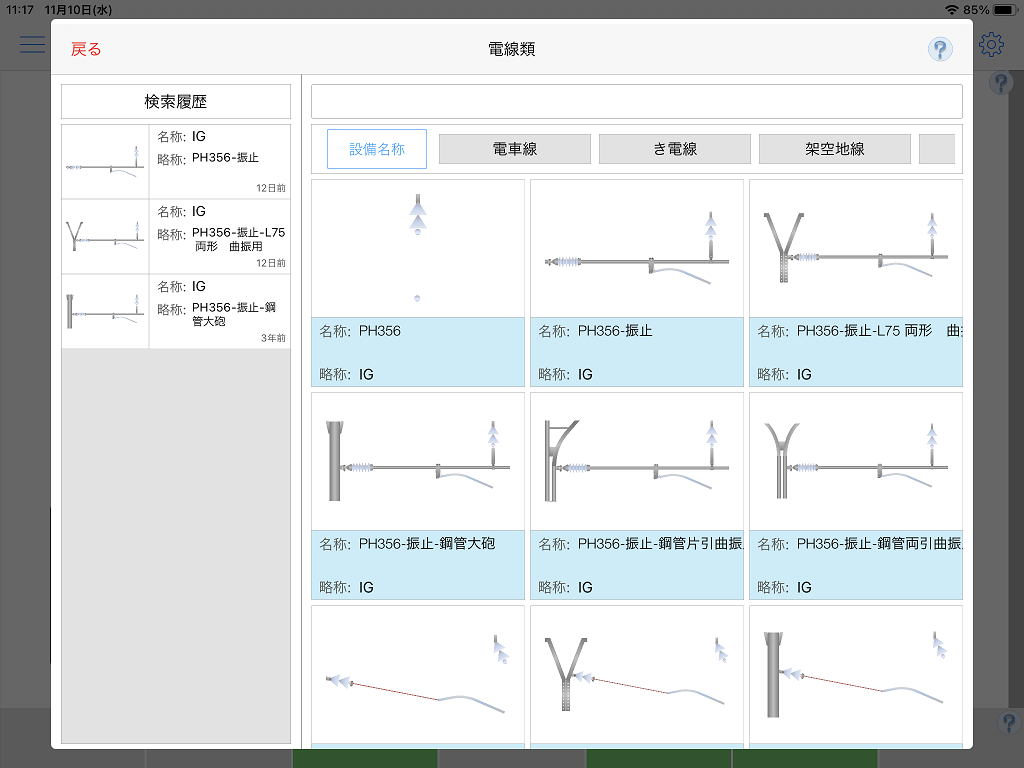This screenshot has width=1024, height=768.
Task: Select the 電車線 category tab
Action: (515, 149)
